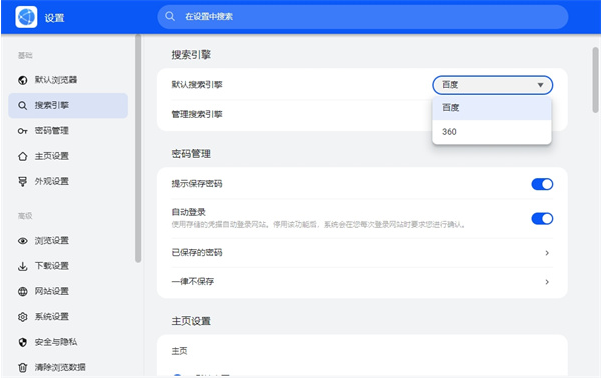Viewport: 601px width, 384px height.
Task: Expand 一律不保存 with its chevron
Action: pyautogui.click(x=547, y=282)
